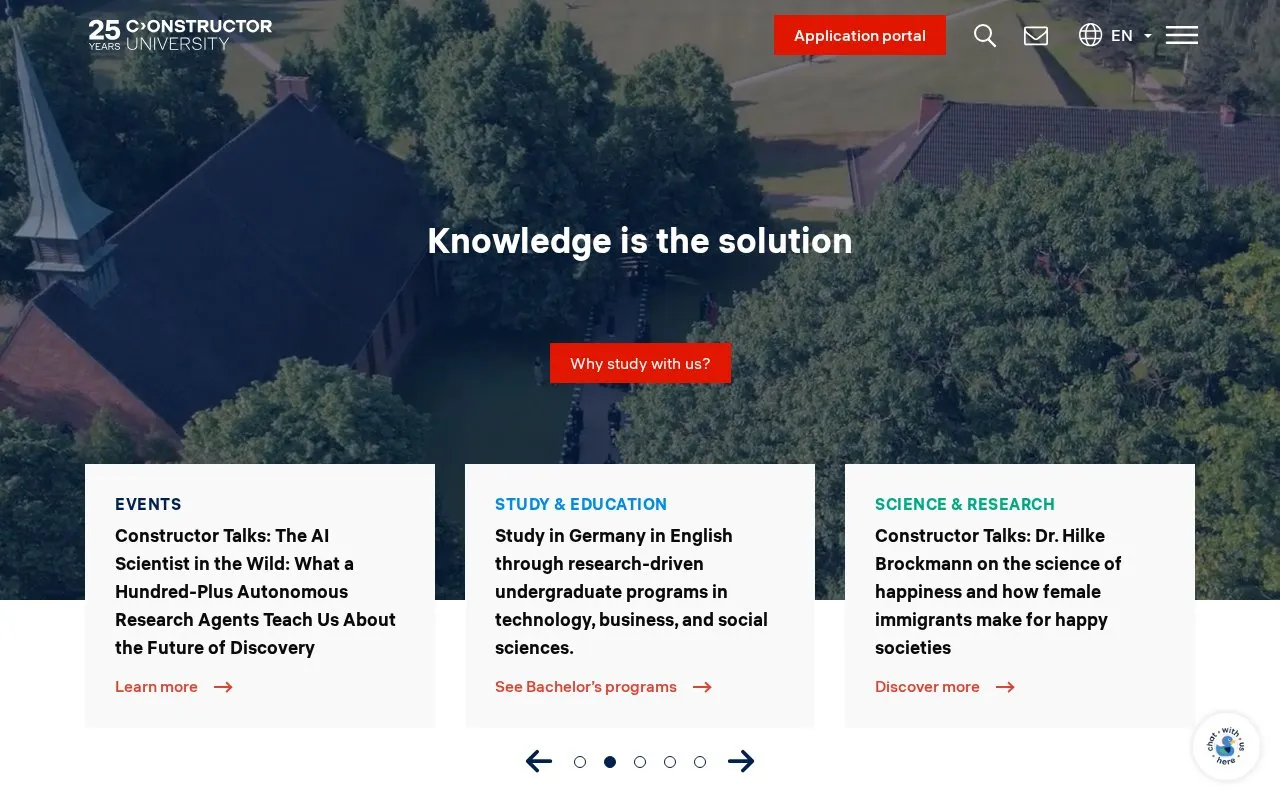Viewport: 1280px width, 800px height.
Task: Advance carousel with right arrow
Action: pos(741,762)
